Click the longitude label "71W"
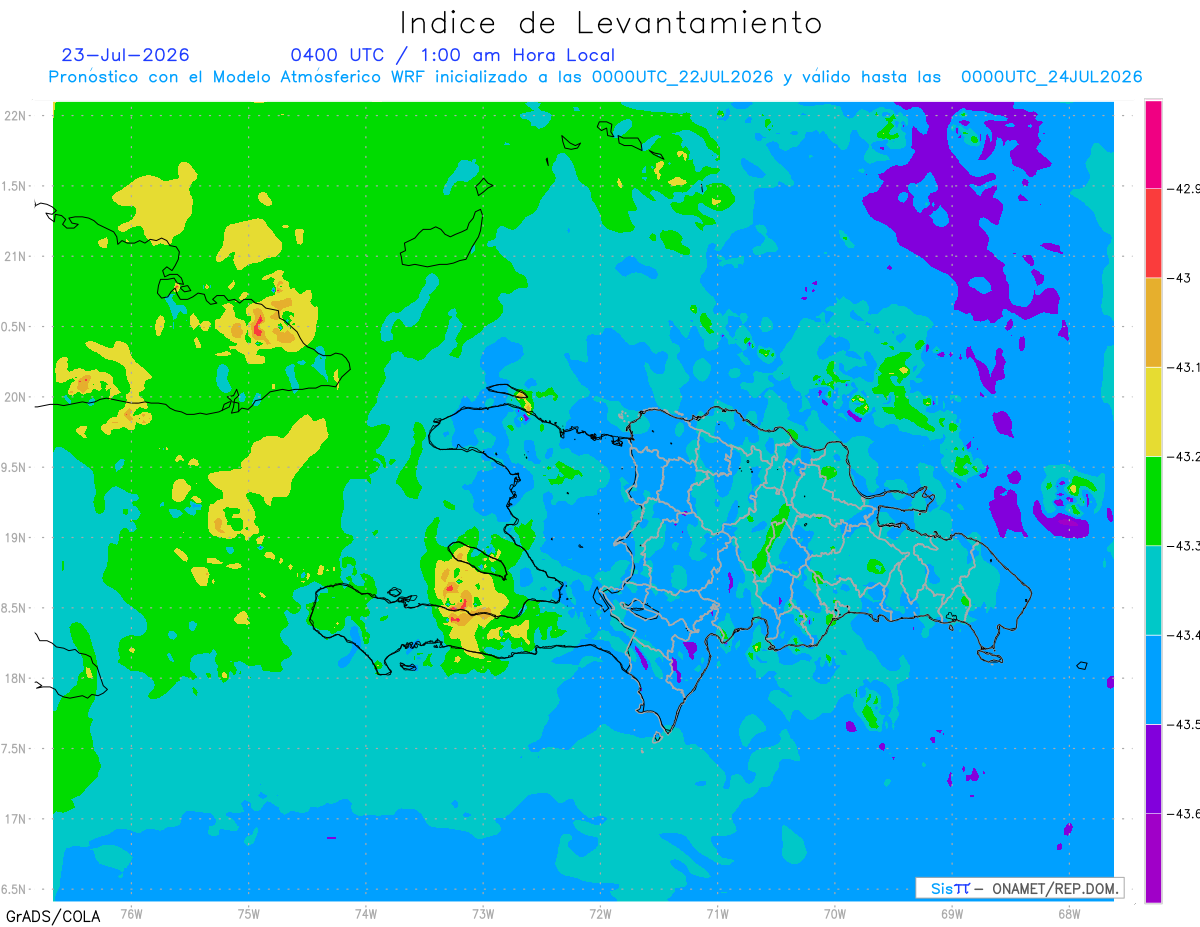Image resolution: width=1200 pixels, height=927 pixels. 717,912
